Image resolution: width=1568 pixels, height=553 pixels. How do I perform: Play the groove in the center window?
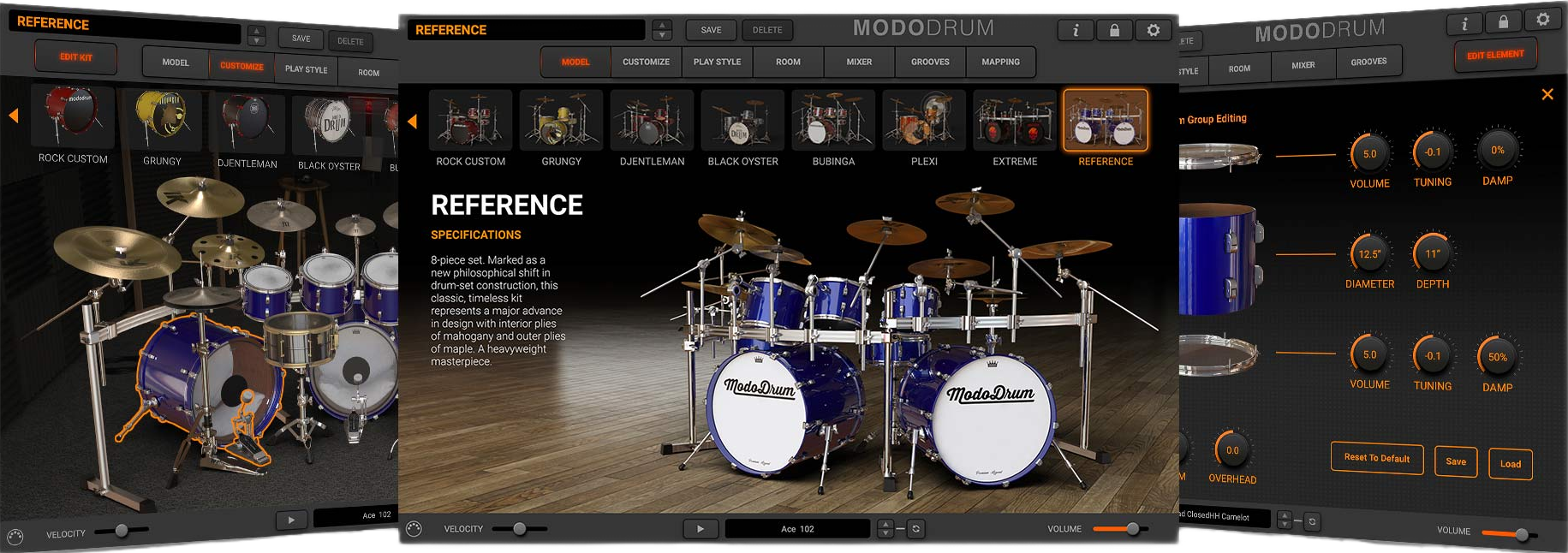(x=701, y=529)
